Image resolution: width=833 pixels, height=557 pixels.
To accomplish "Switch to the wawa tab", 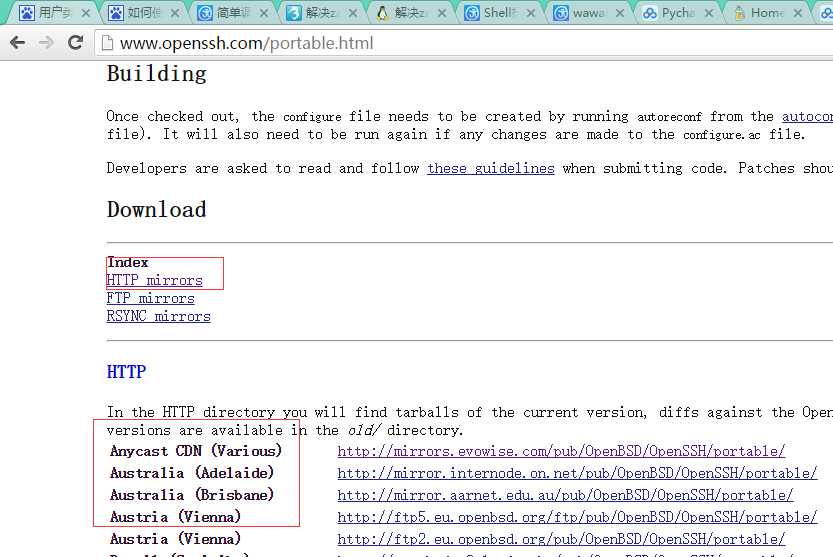I will (x=588, y=13).
